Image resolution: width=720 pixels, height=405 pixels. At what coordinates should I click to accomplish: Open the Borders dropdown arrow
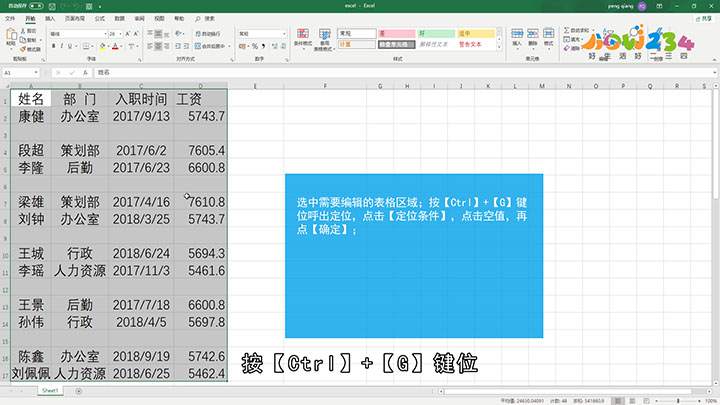pyautogui.click(x=92, y=46)
